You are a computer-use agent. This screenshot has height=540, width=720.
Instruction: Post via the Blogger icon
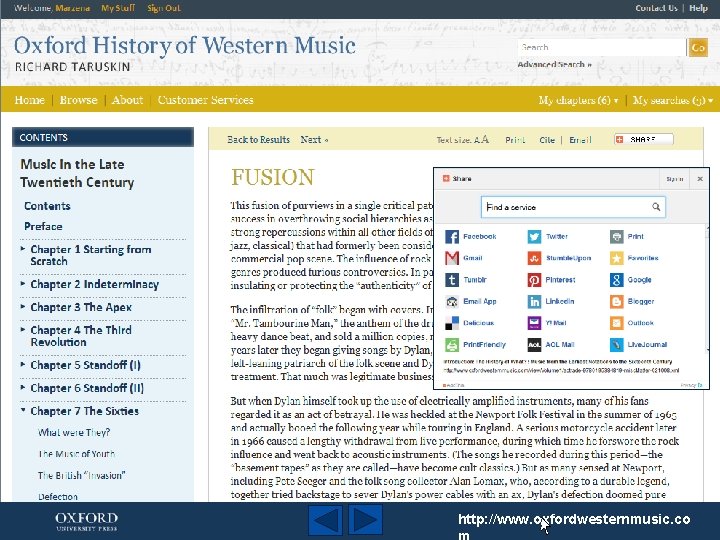(616, 301)
